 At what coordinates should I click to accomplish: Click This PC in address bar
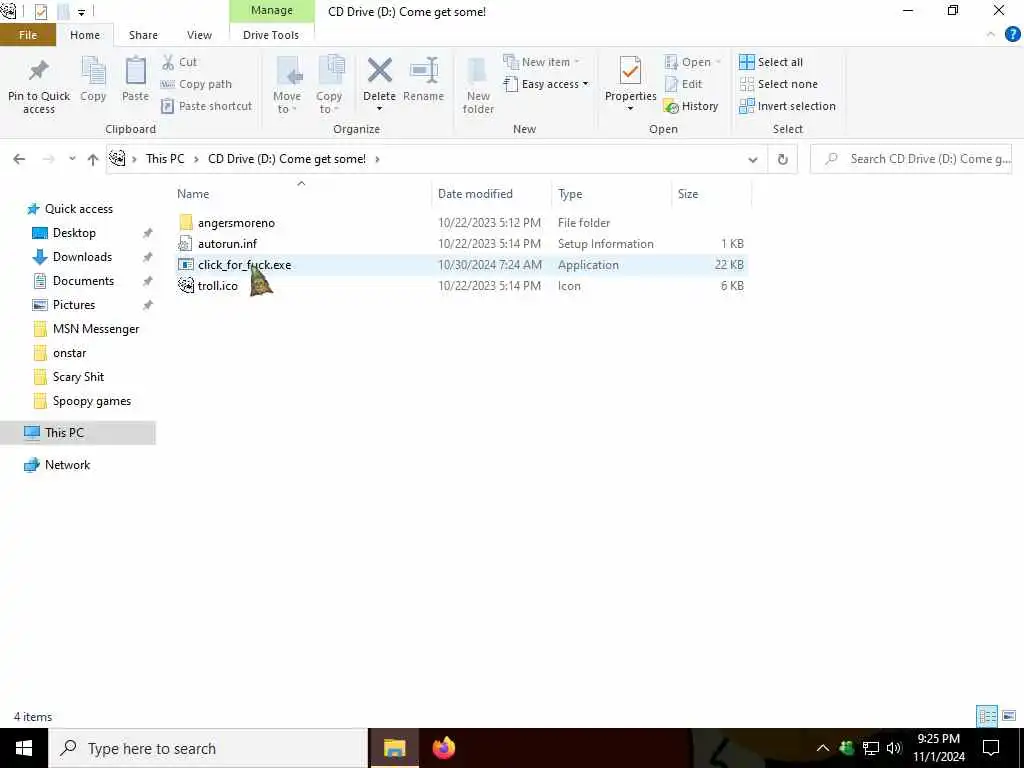coord(165,159)
